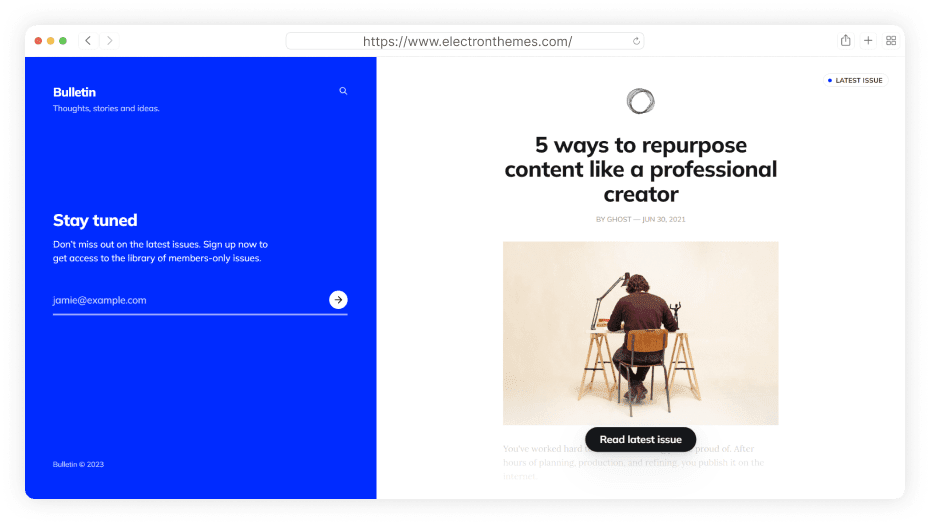Click the address bar URL
This screenshot has width=930, height=524.
[x=467, y=41]
